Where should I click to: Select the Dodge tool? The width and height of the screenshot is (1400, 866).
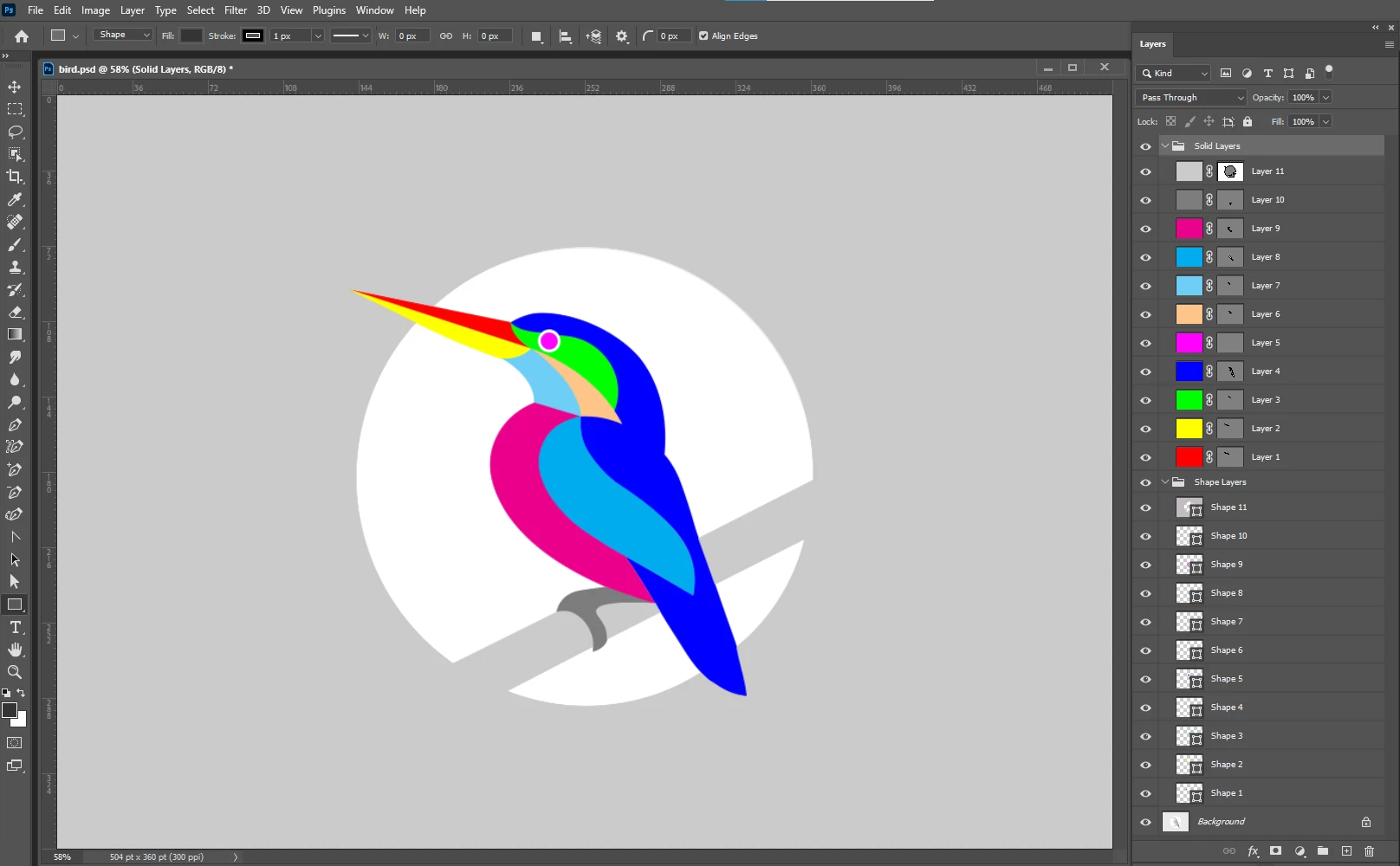coord(15,402)
